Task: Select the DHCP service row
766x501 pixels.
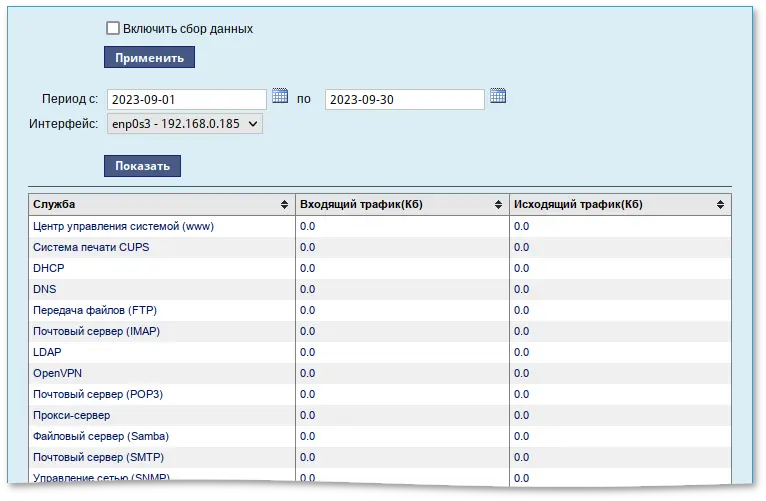Action: [48, 268]
